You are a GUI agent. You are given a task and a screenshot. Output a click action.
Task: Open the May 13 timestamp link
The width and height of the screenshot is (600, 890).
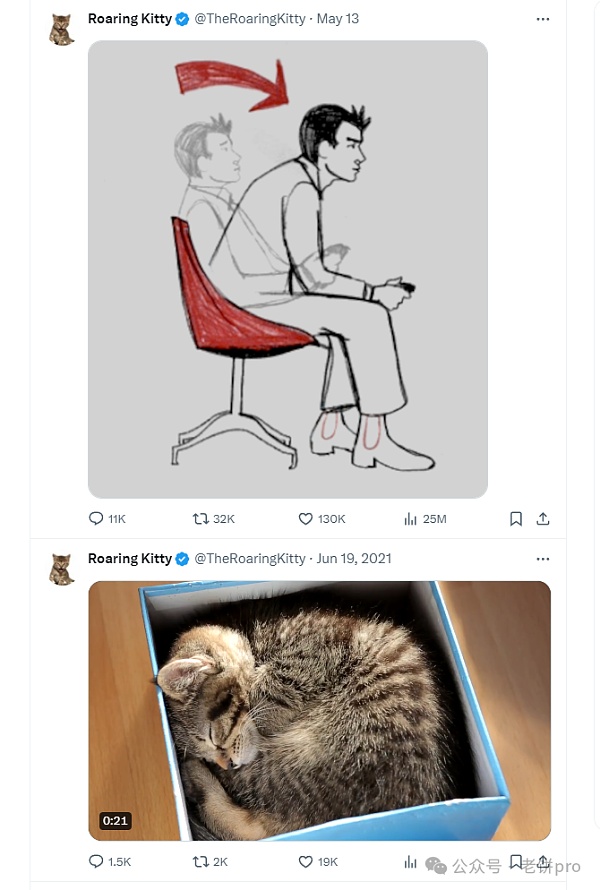[x=338, y=19]
